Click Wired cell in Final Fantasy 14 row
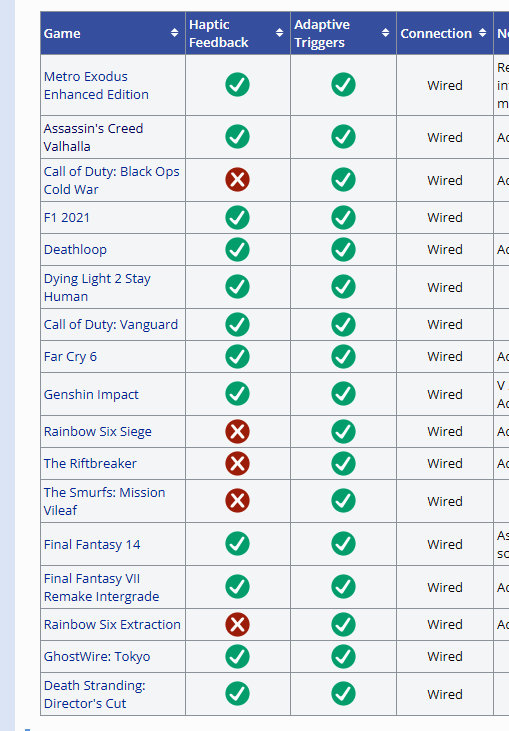The height and width of the screenshot is (731, 509). pos(445,545)
